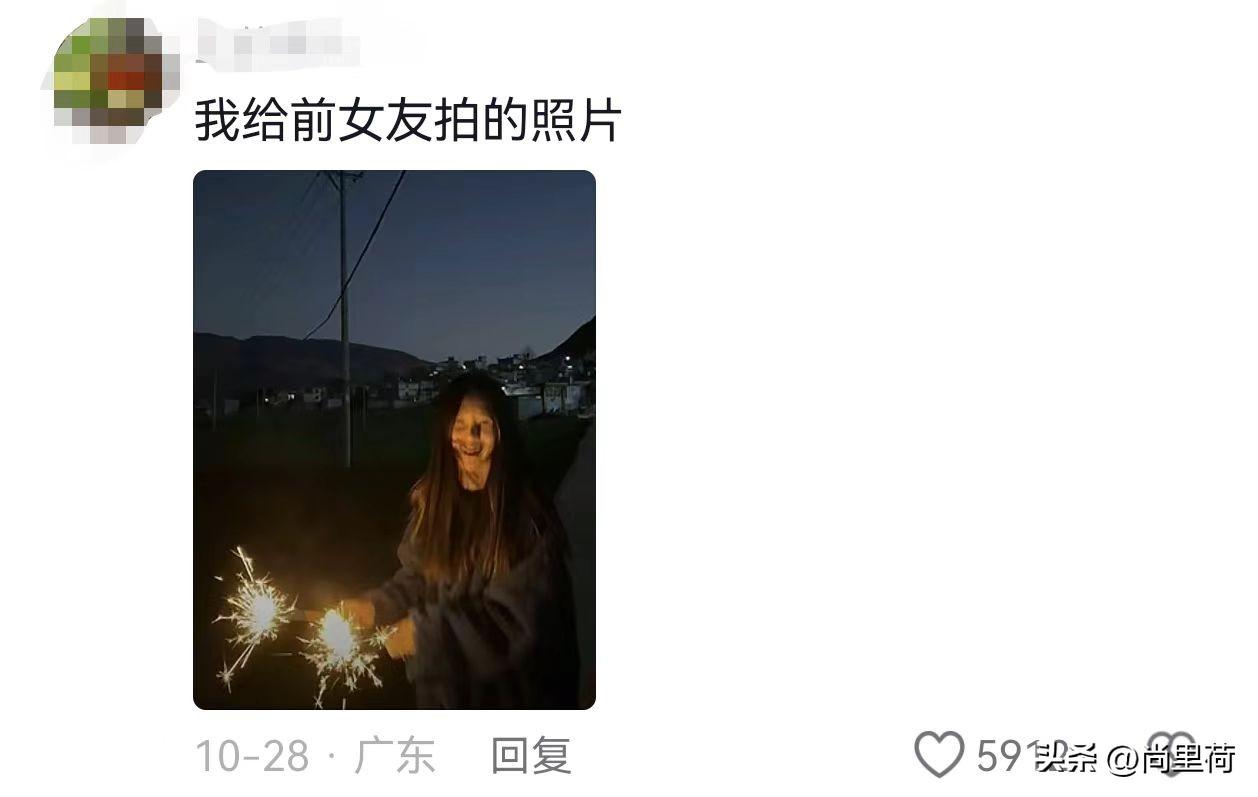Tap the dark mountain ridge in photo
The image size is (1258, 797).
tap(300, 360)
